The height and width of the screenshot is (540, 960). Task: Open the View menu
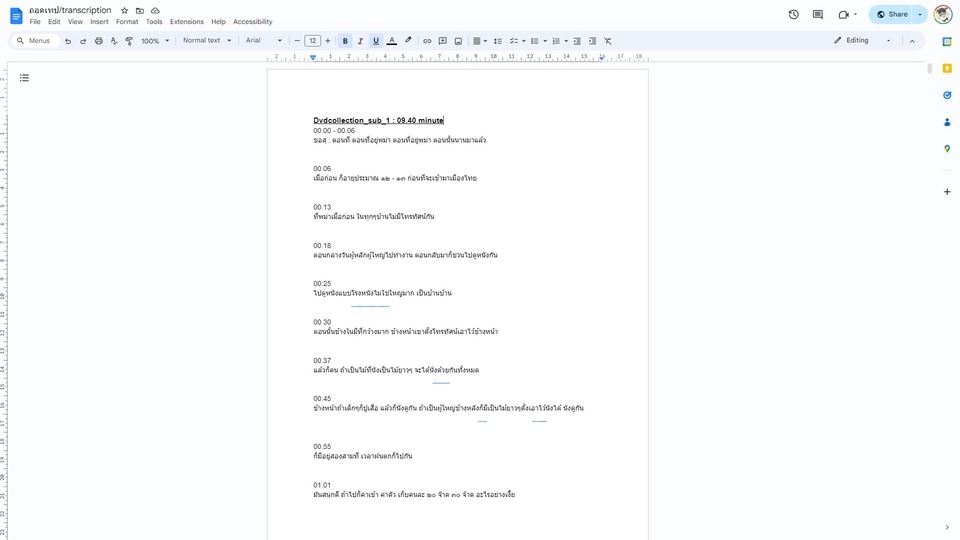[75, 21]
